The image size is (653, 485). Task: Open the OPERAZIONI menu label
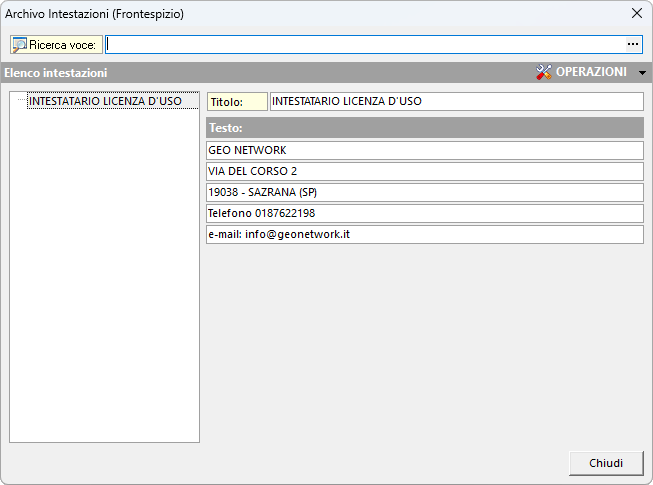click(591, 73)
